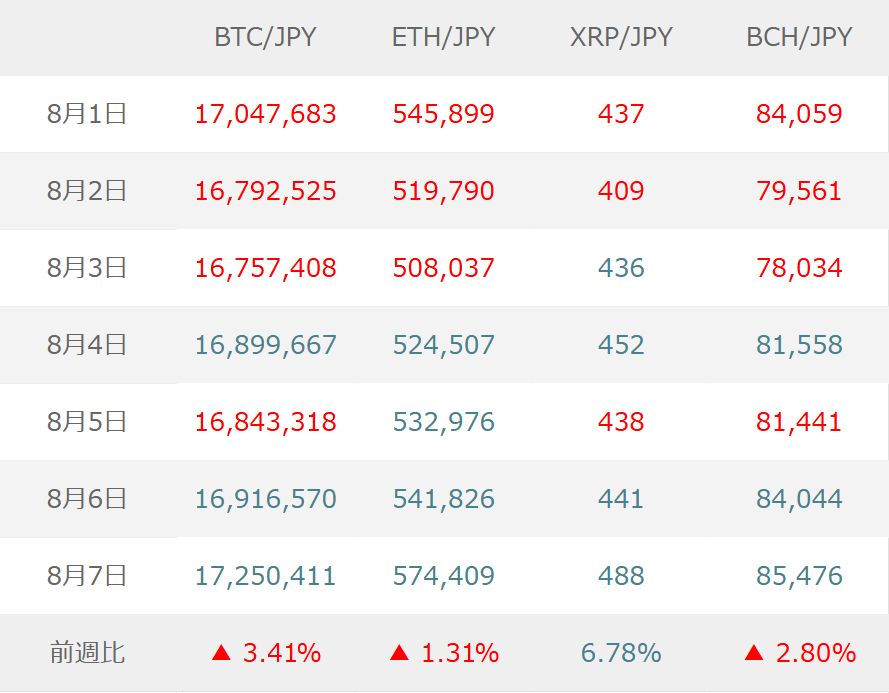The image size is (889, 693).
Task: Click the 8月4日 date cell
Action: tap(87, 345)
